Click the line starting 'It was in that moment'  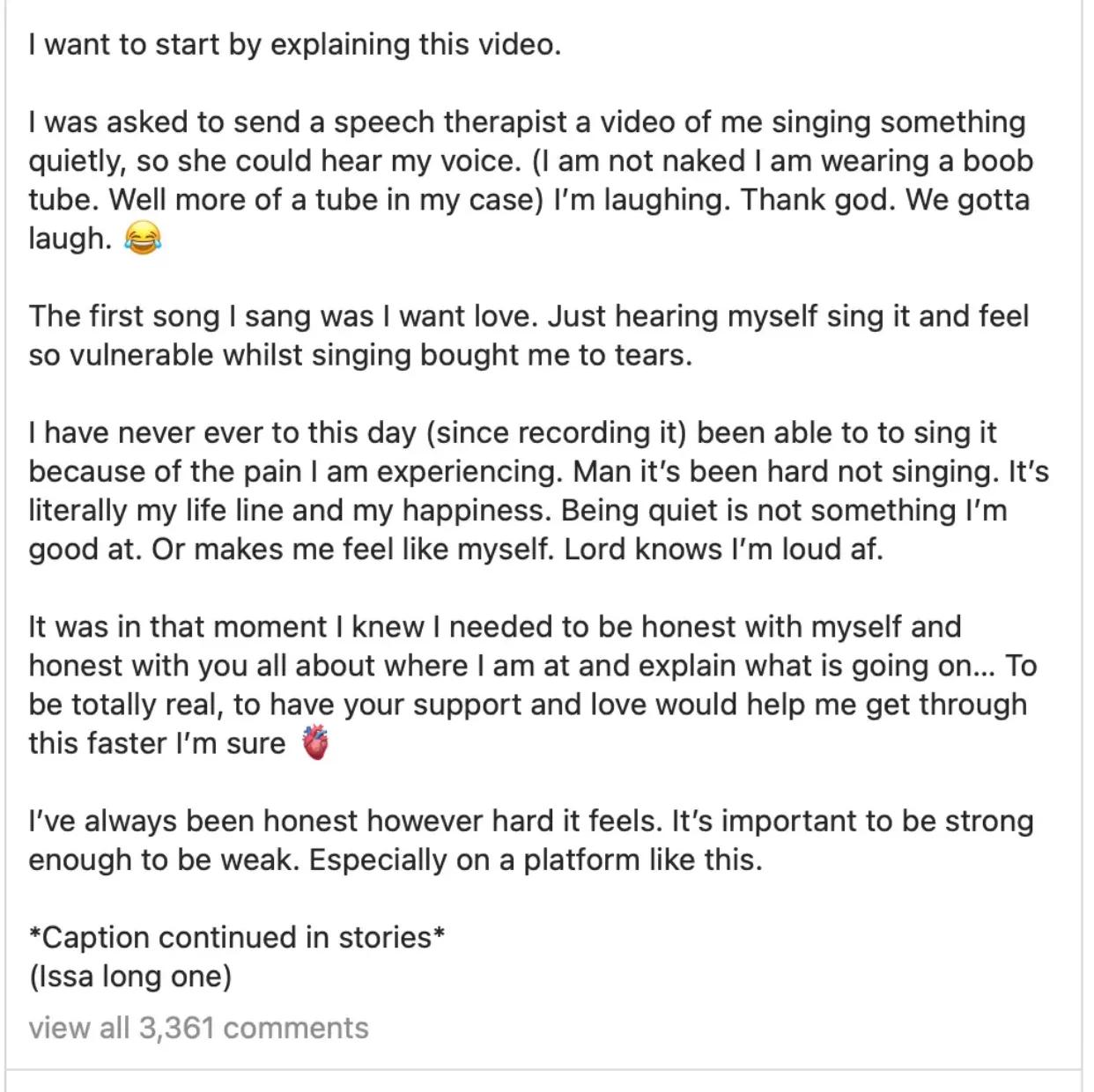click(x=495, y=626)
